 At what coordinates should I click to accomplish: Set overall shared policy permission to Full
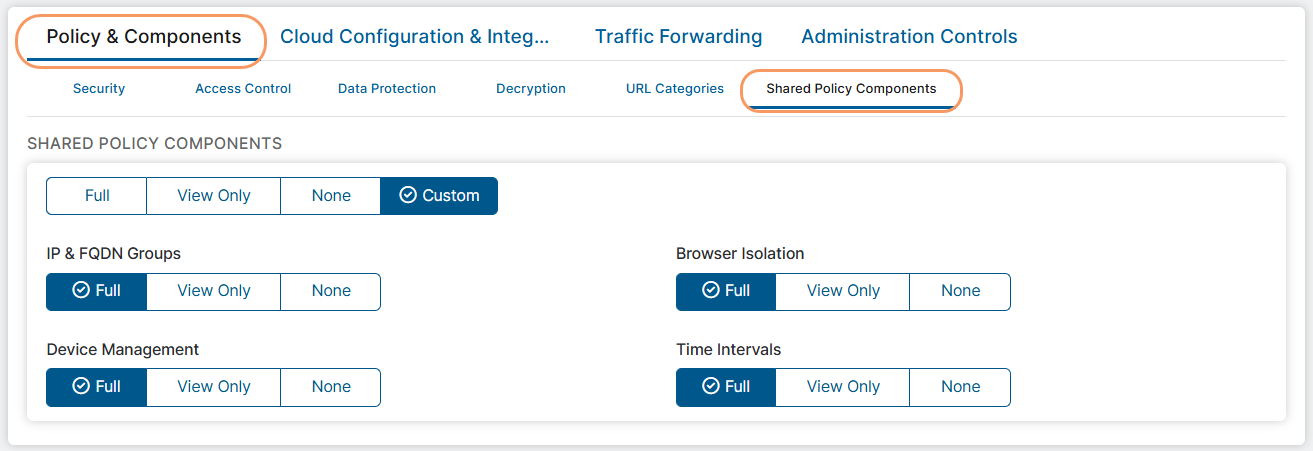[x=97, y=196]
